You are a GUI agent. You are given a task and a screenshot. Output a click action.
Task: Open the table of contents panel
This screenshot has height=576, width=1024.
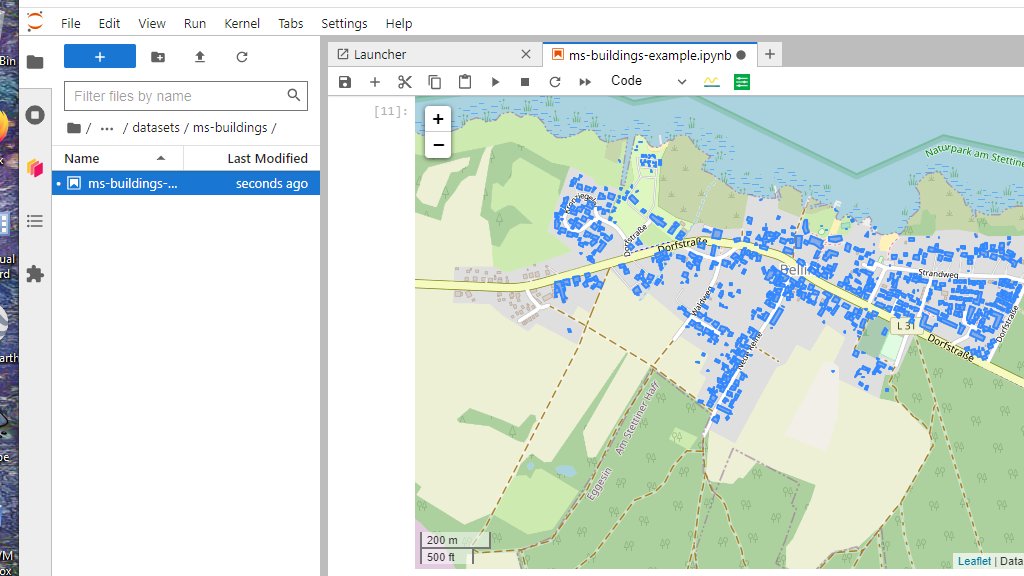coord(35,221)
